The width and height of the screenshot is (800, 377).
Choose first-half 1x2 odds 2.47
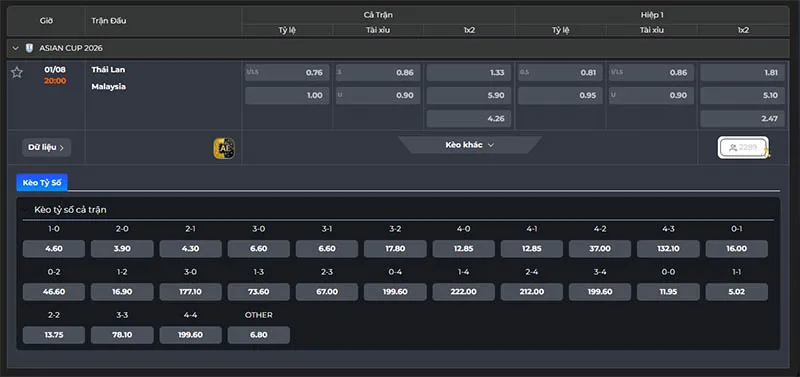742,118
